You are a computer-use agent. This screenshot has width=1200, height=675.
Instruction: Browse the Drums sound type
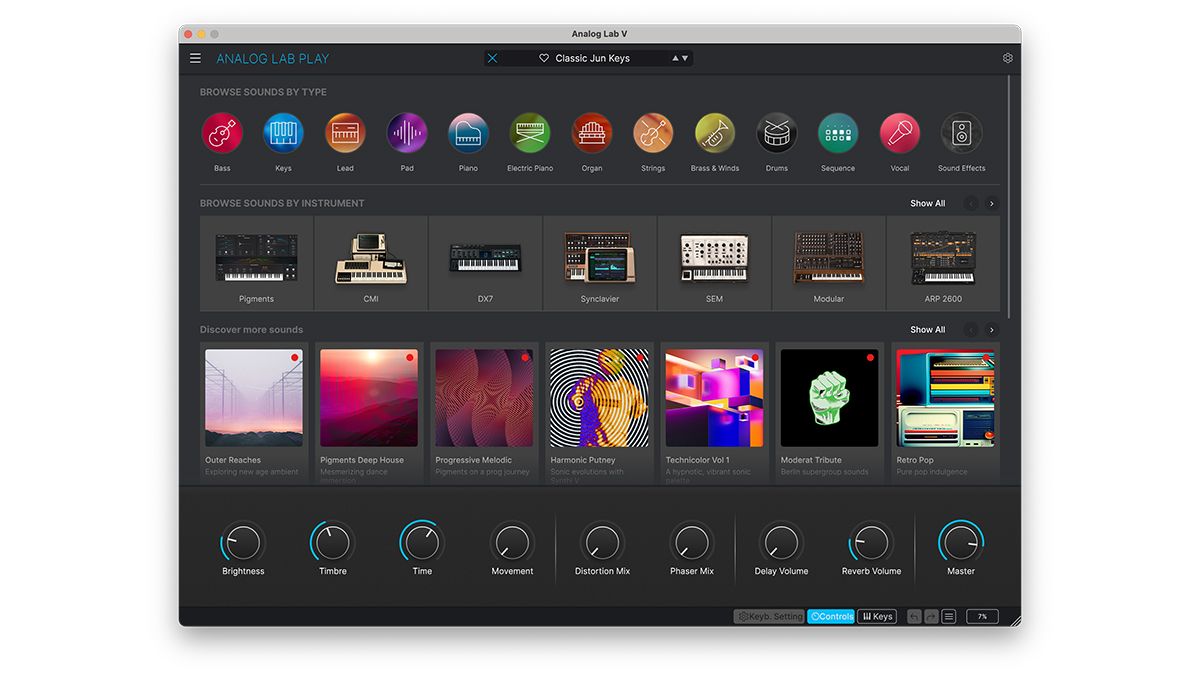776,133
